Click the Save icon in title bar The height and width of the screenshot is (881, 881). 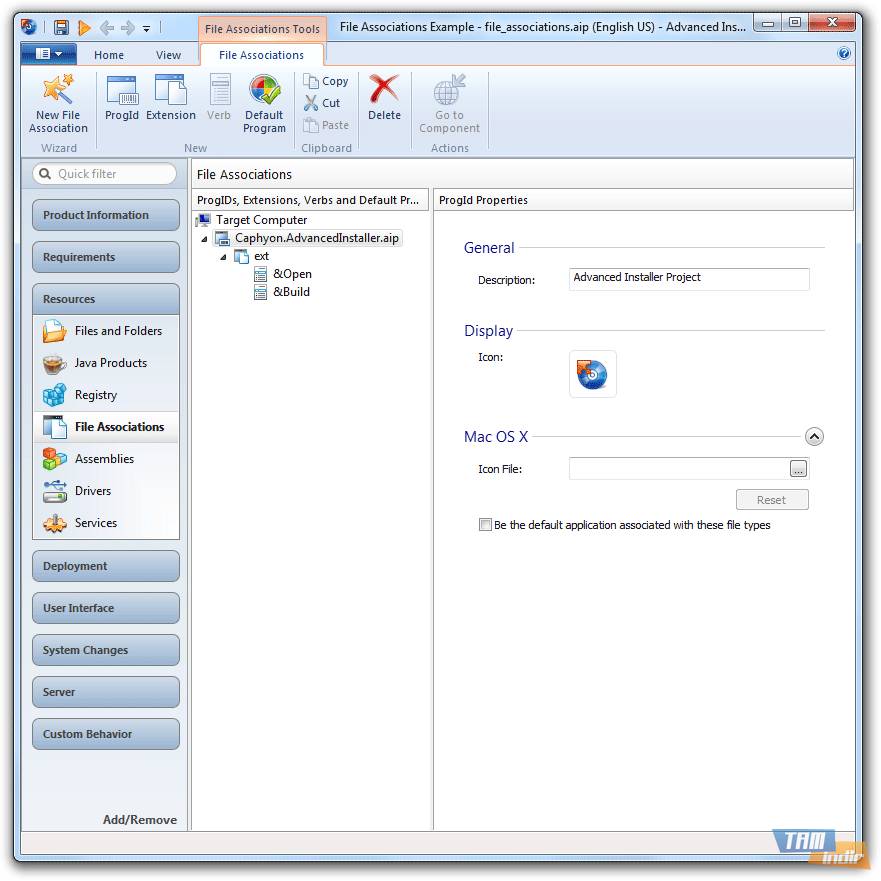point(61,27)
